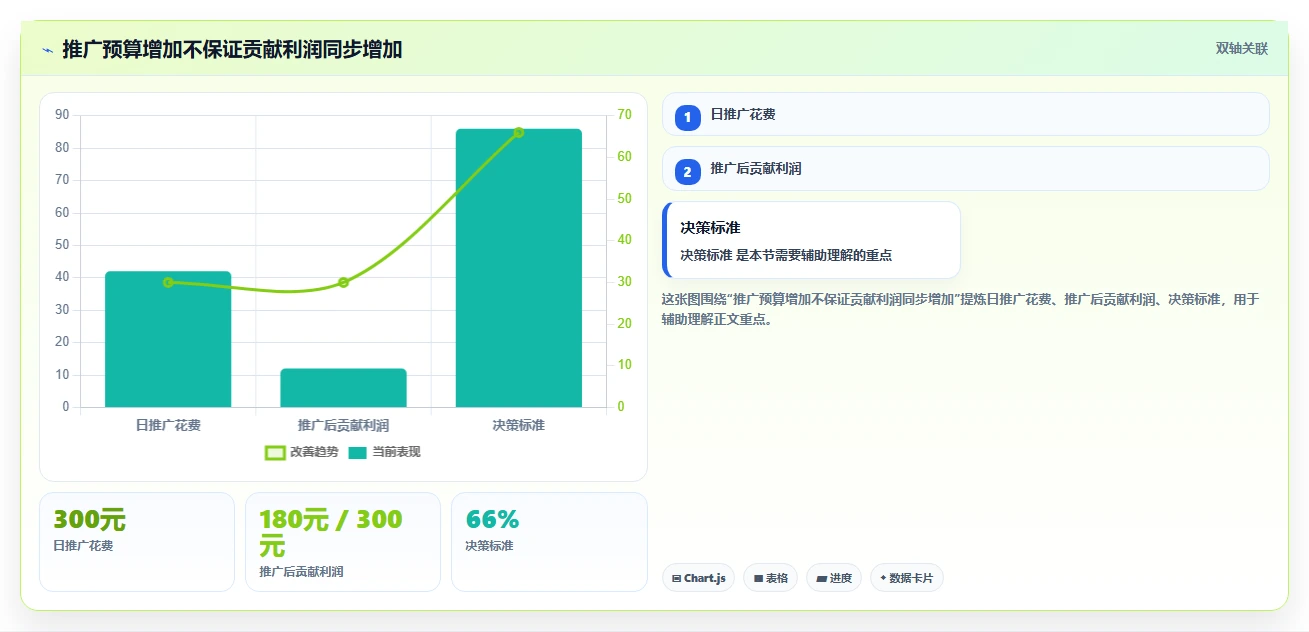Click the 决策标准 highlight card
The width and height of the screenshot is (1309, 632).
coord(811,240)
